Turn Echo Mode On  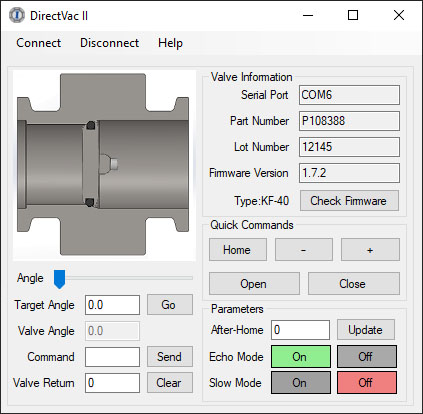[x=301, y=357]
